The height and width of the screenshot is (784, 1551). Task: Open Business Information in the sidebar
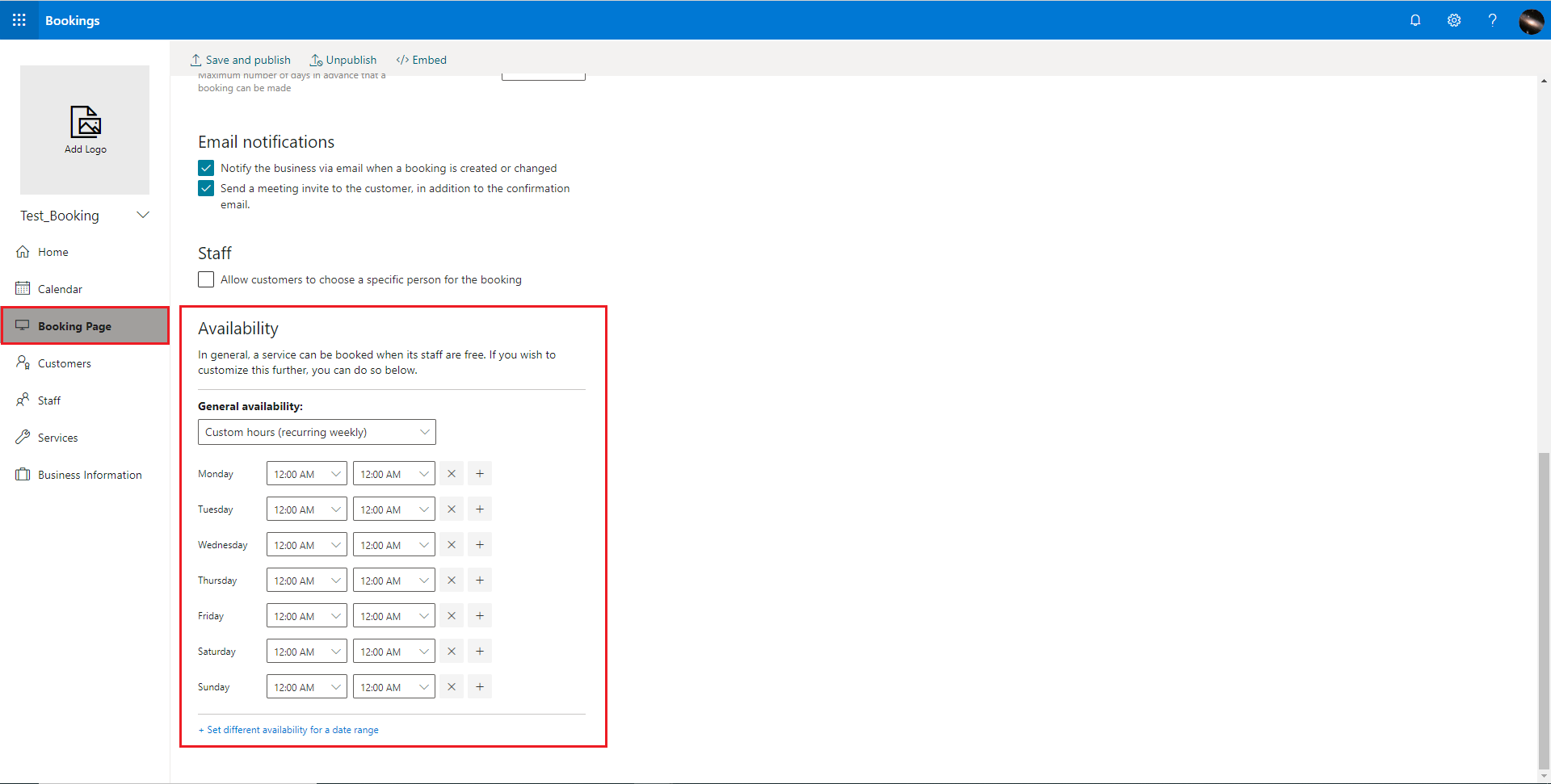tap(85, 475)
